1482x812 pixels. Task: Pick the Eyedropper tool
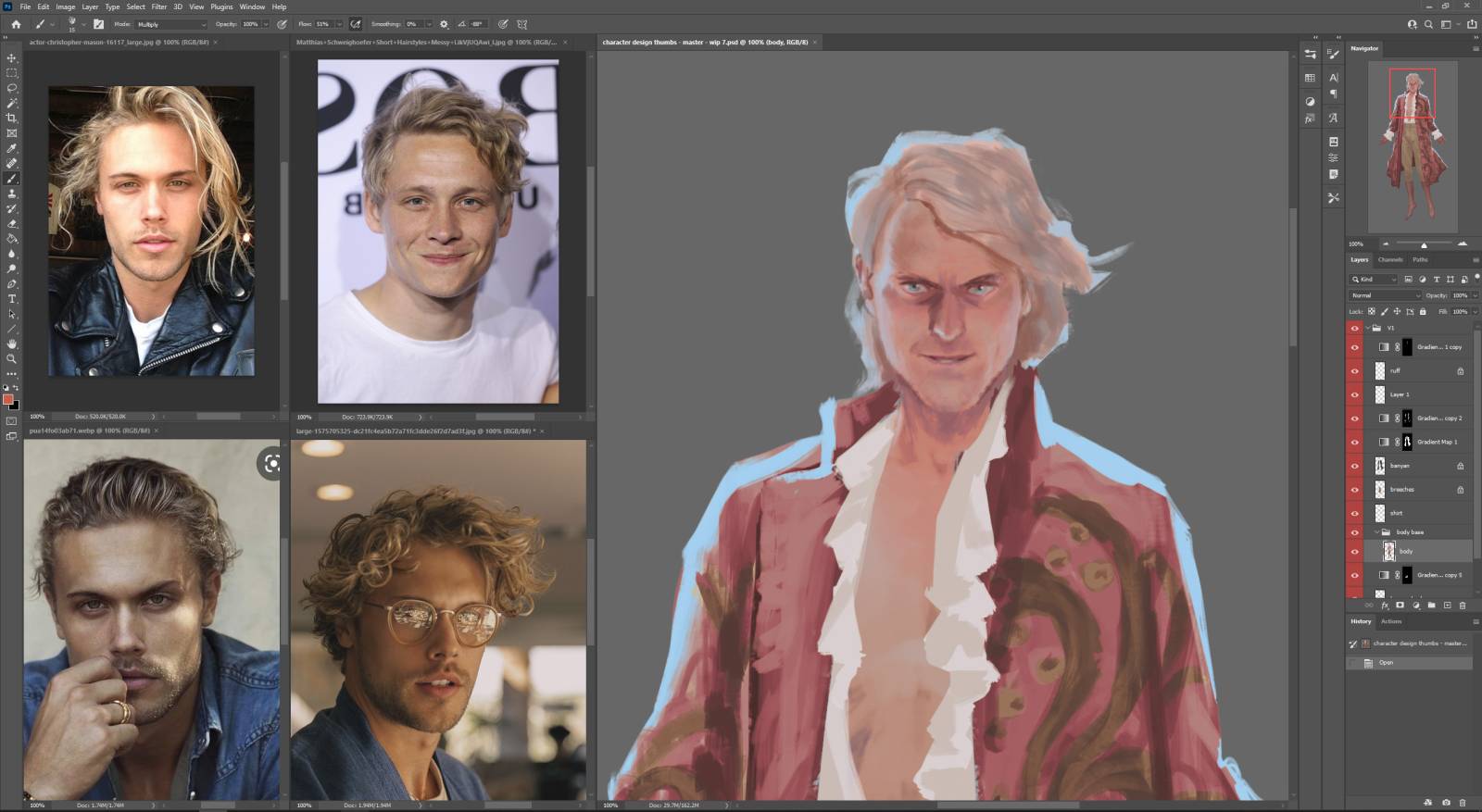(12, 148)
